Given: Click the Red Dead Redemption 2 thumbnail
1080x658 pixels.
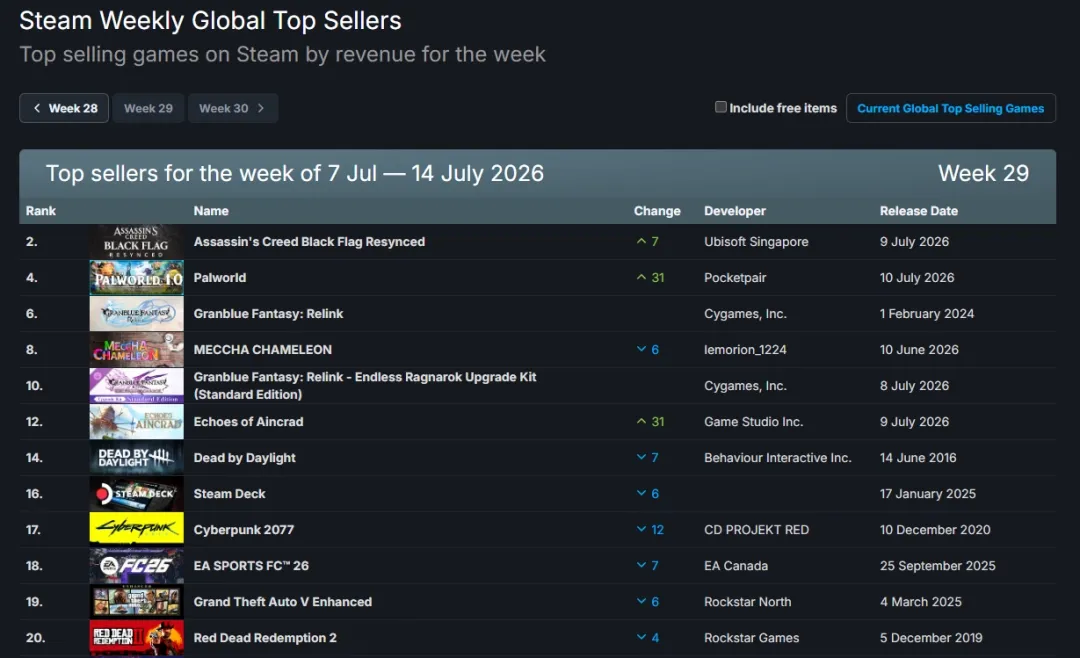Looking at the screenshot, I should point(136,637).
